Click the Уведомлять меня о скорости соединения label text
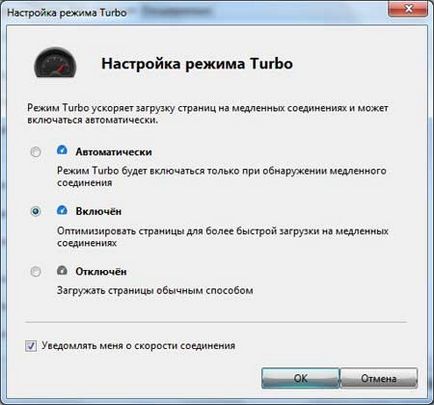 (x=138, y=346)
